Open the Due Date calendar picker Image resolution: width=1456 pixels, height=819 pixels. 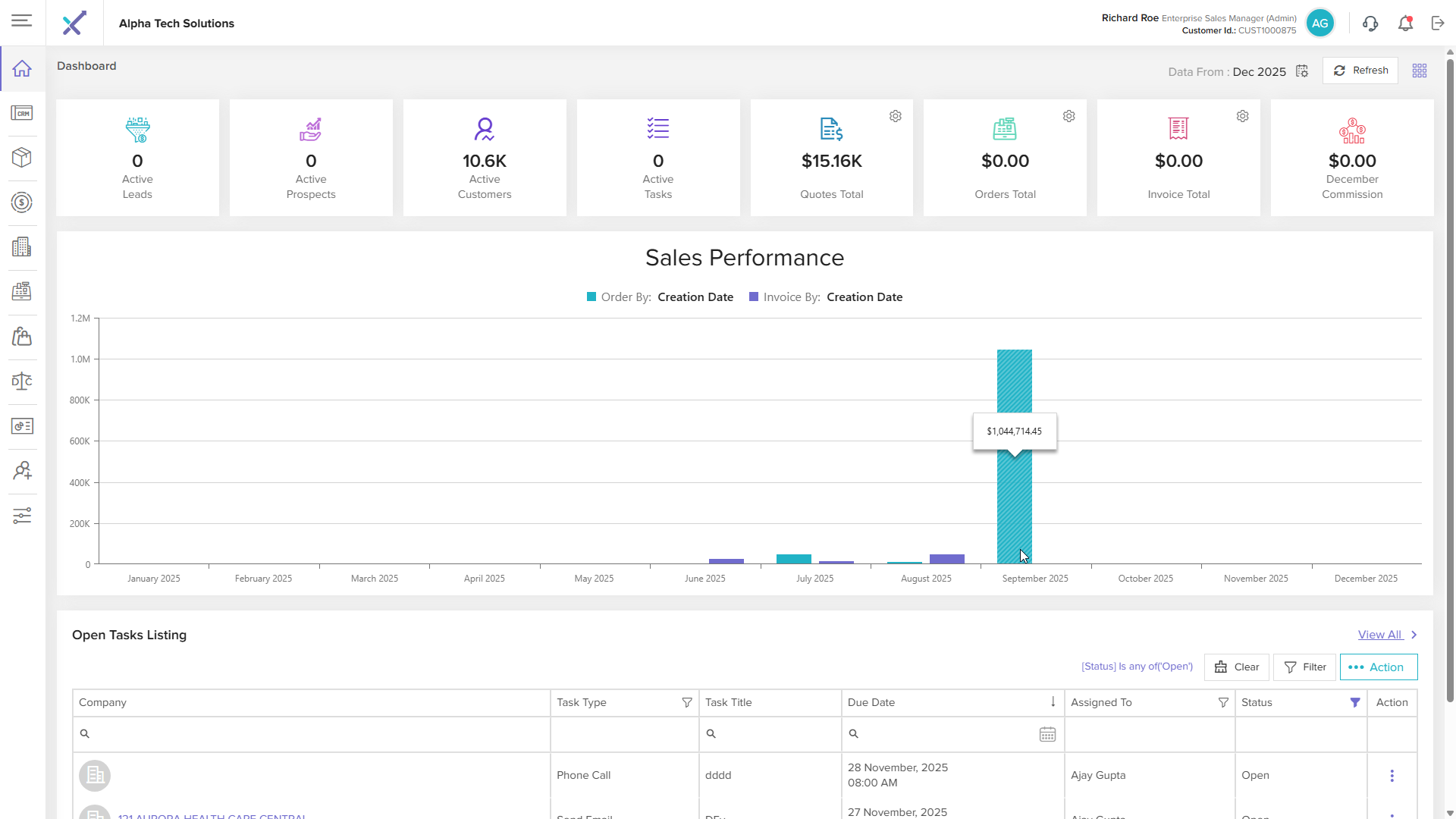pos(1047,734)
